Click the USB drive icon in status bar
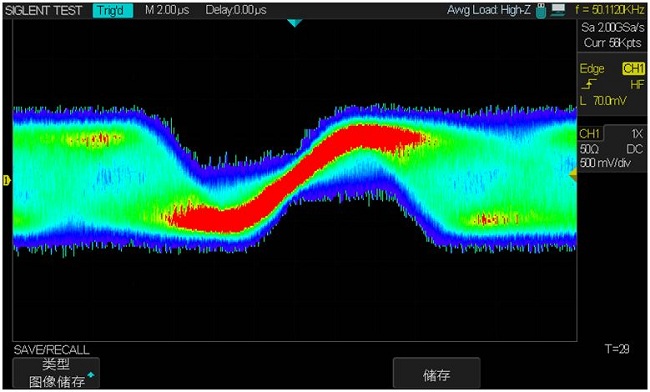650x392 pixels. tap(541, 11)
